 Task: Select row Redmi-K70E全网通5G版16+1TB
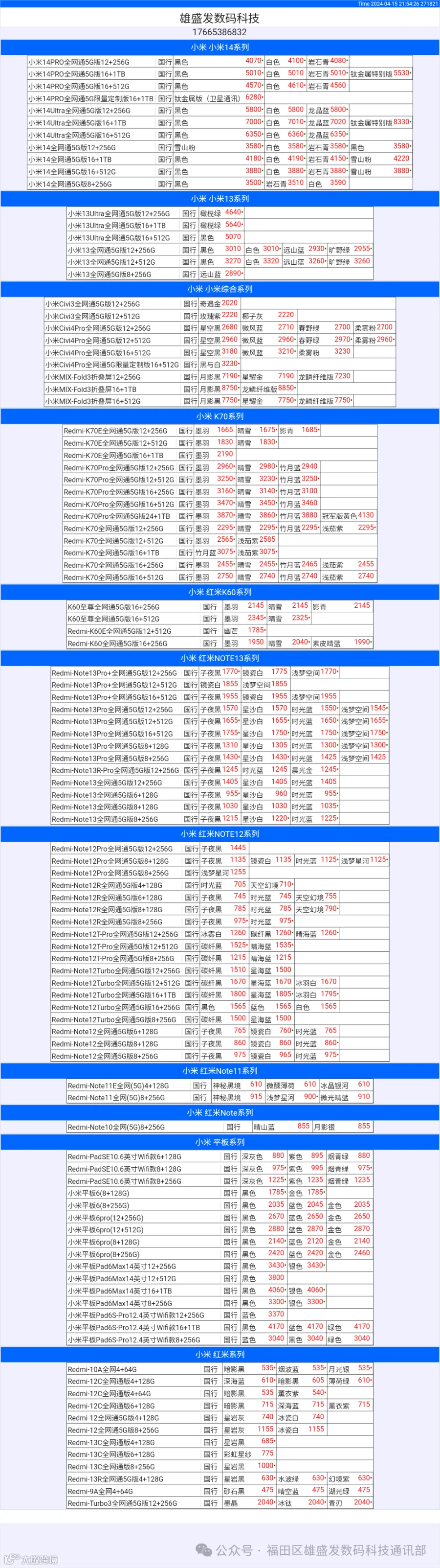pos(220,455)
